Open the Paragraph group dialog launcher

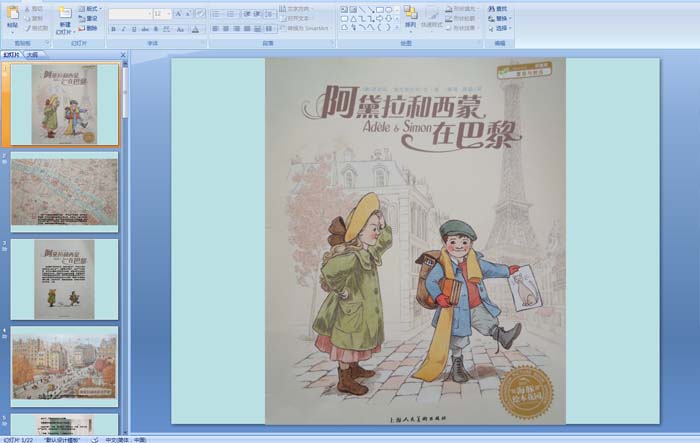[332, 43]
